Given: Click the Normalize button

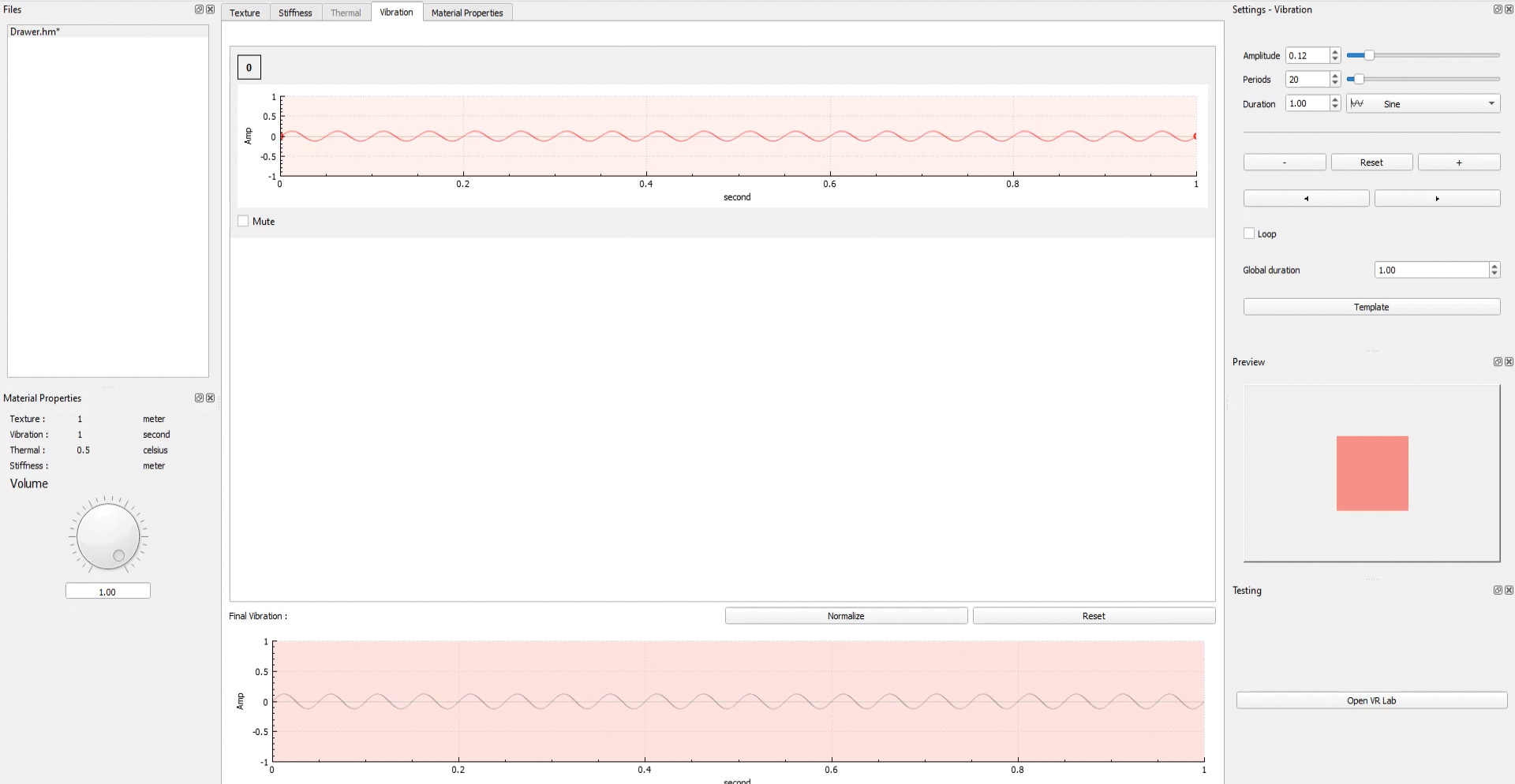Looking at the screenshot, I should coord(846,616).
